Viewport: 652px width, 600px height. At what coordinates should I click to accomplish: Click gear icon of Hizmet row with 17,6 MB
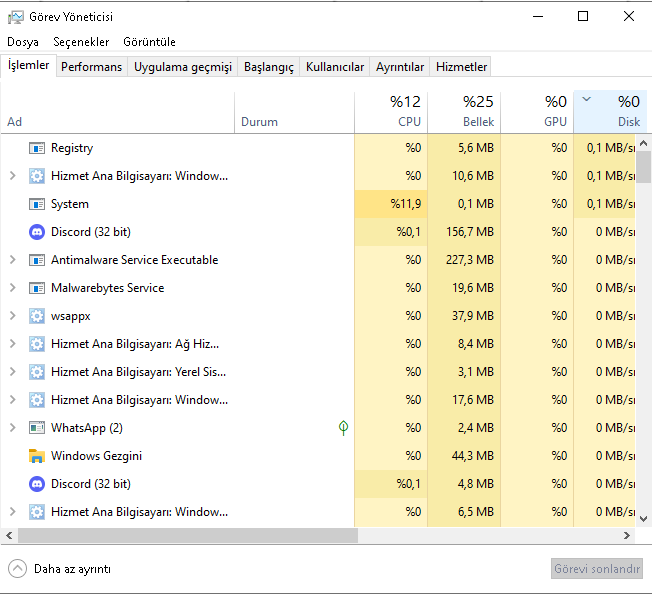click(37, 400)
